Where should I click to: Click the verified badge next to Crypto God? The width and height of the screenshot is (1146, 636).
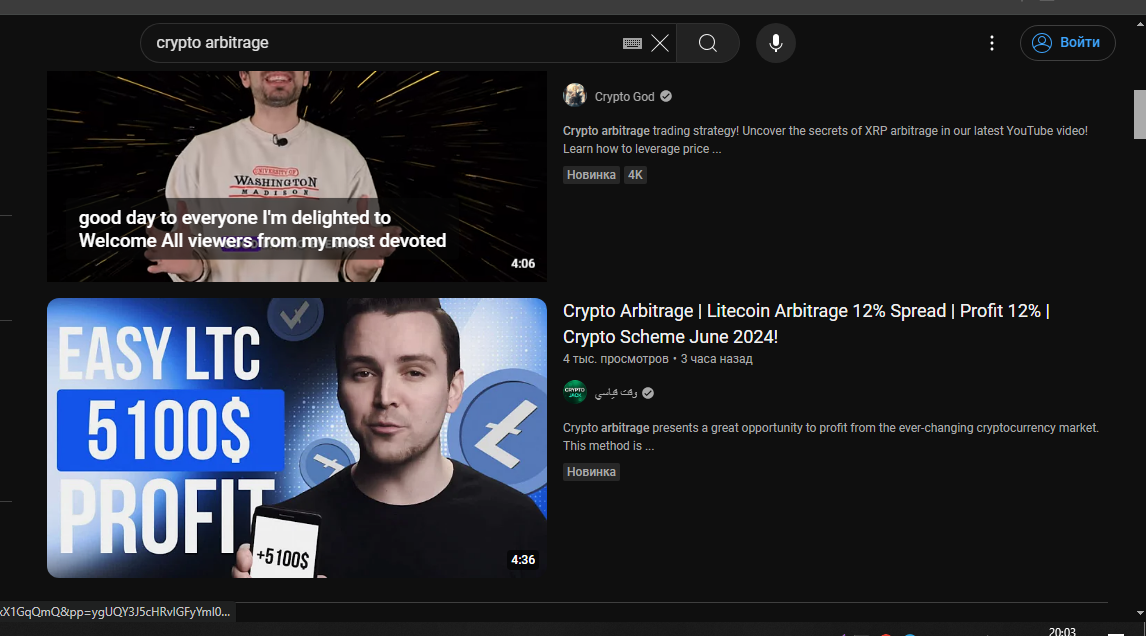pos(666,96)
